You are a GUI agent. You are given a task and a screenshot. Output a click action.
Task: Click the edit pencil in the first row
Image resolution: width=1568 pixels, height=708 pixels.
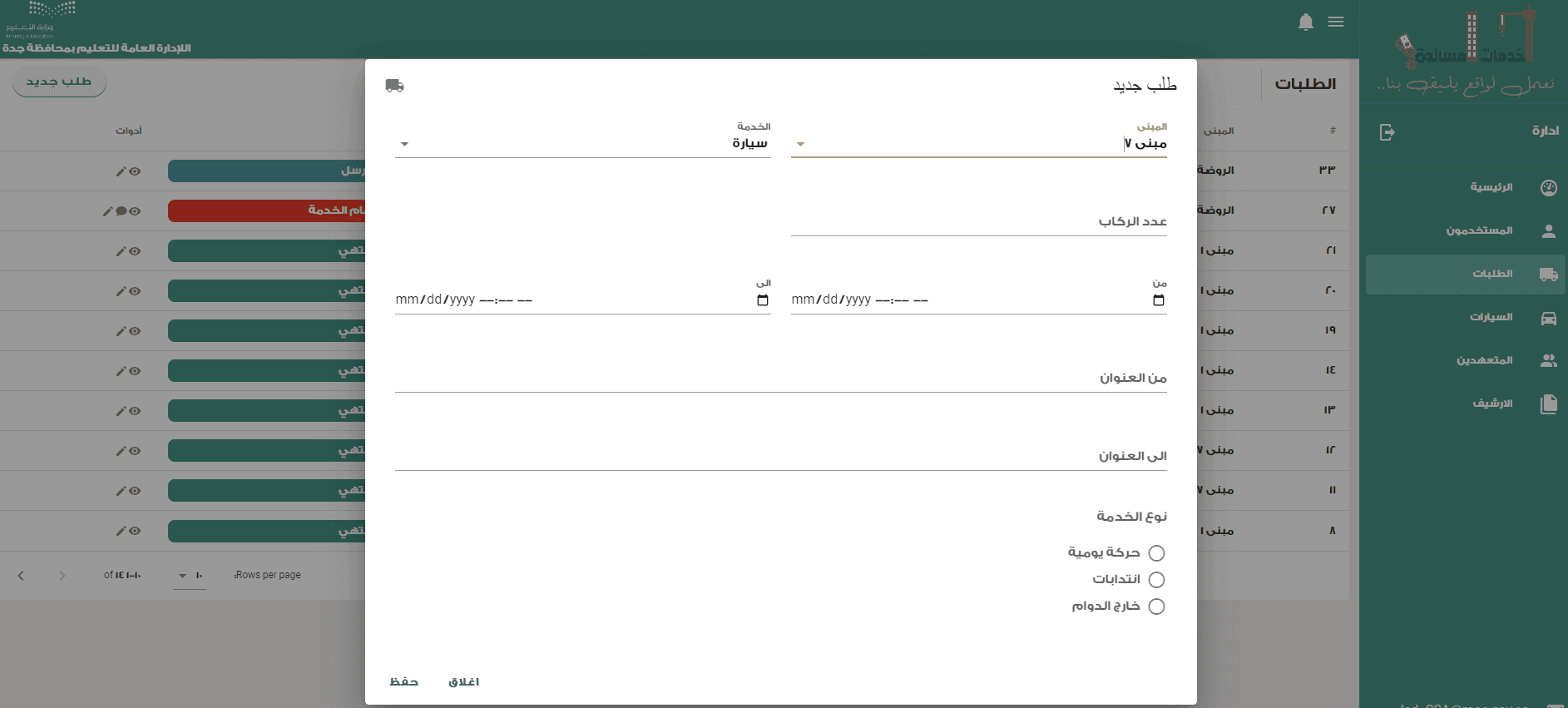click(x=121, y=171)
